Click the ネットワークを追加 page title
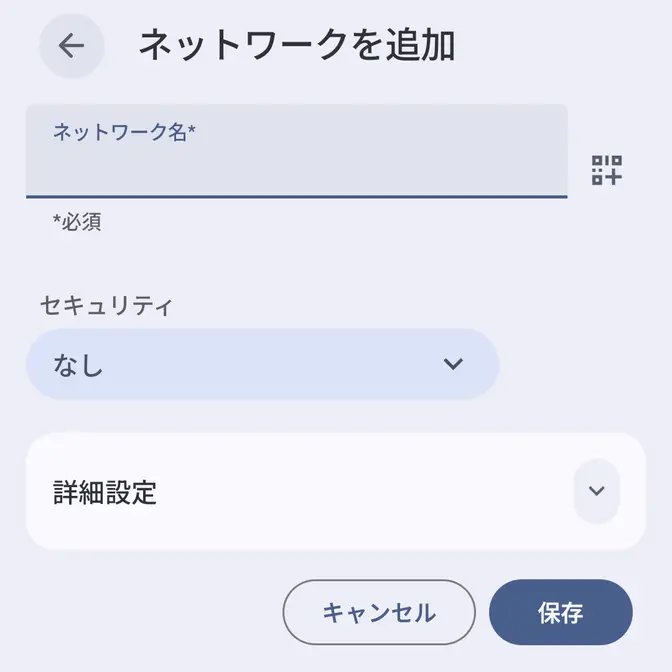The height and width of the screenshot is (672, 672). 296,46
